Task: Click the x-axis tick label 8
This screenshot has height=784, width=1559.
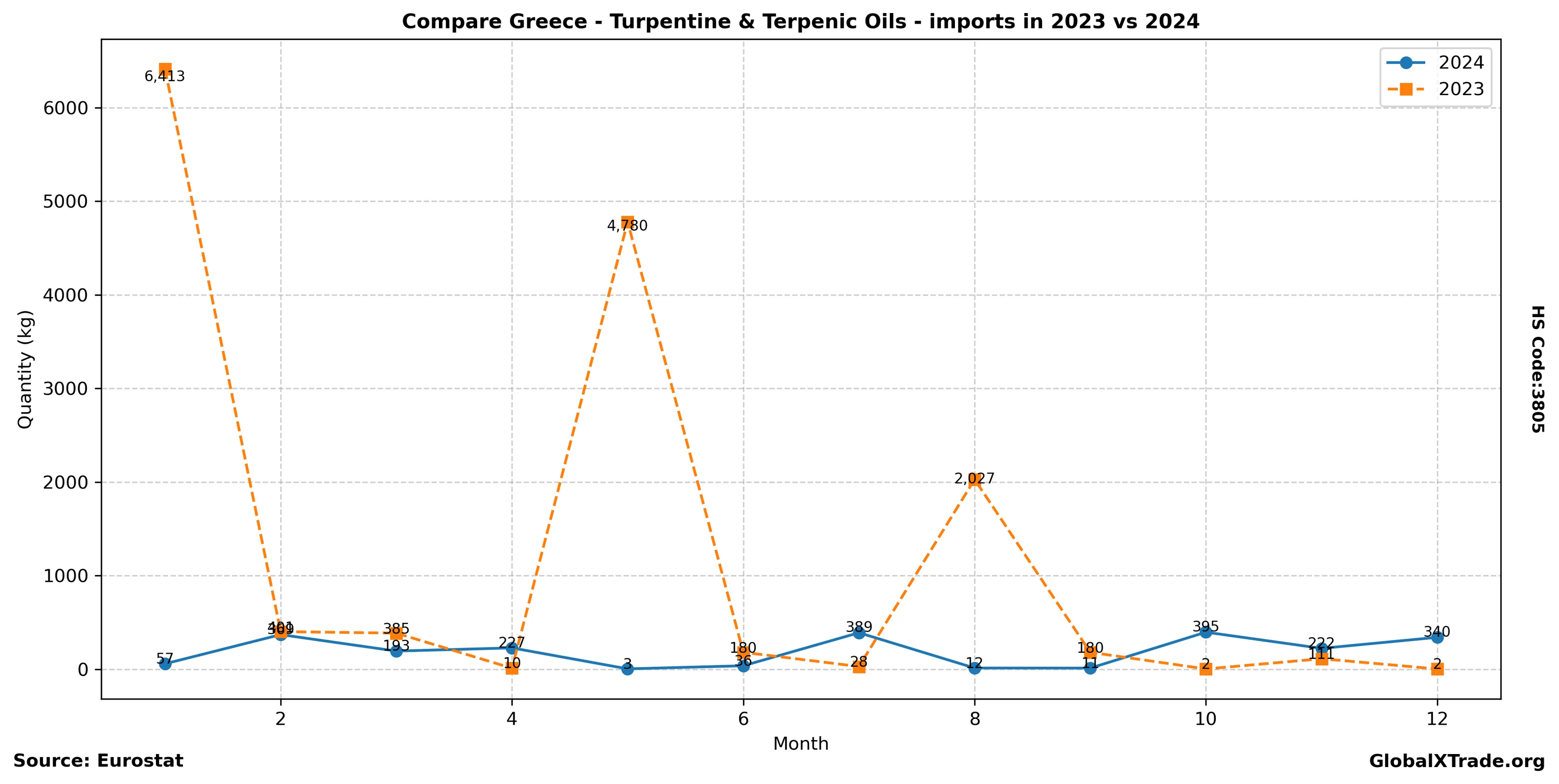Action: 974,719
